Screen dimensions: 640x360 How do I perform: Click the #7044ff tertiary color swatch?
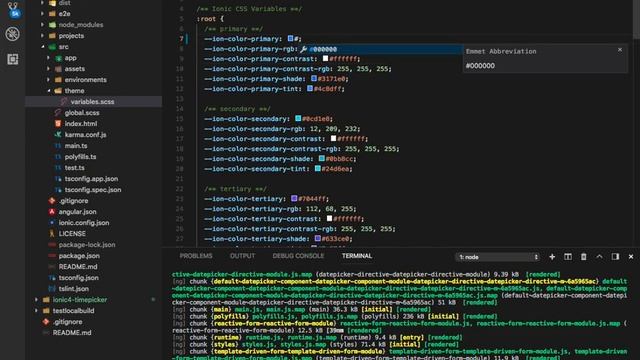pos(294,198)
